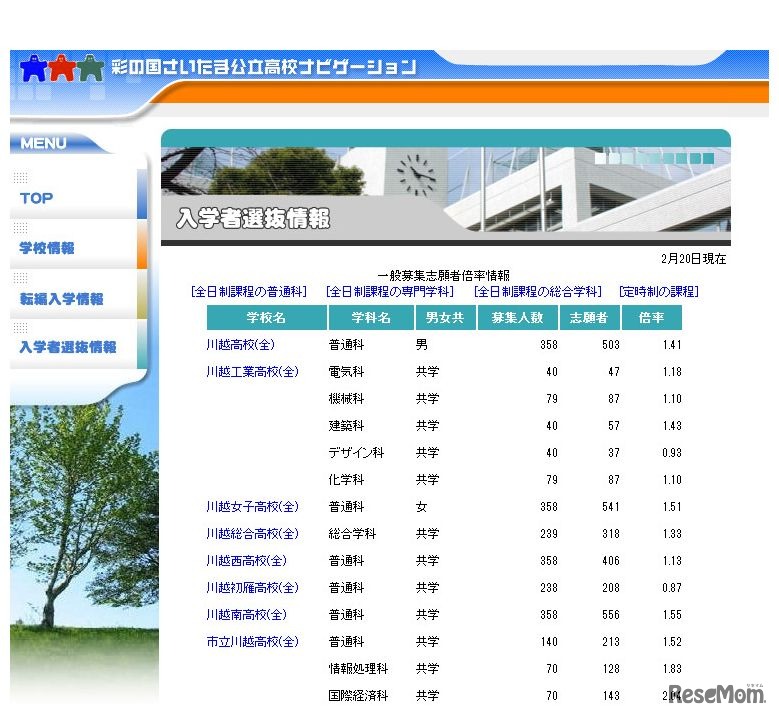The width and height of the screenshot is (779, 717).
Task: Select the 女 gender cell of 川越女子高校
Action: (422, 507)
